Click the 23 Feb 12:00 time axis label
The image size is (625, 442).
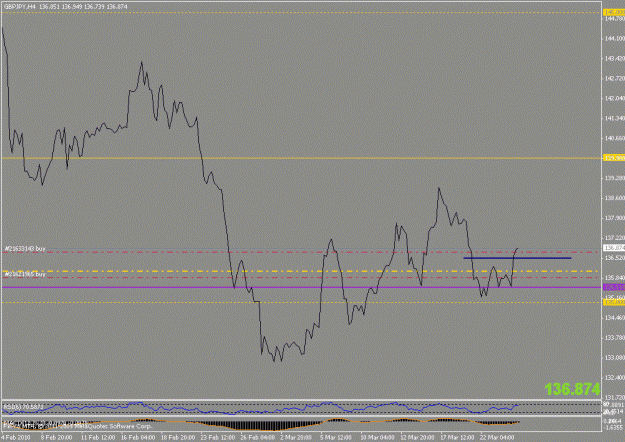tap(217, 437)
